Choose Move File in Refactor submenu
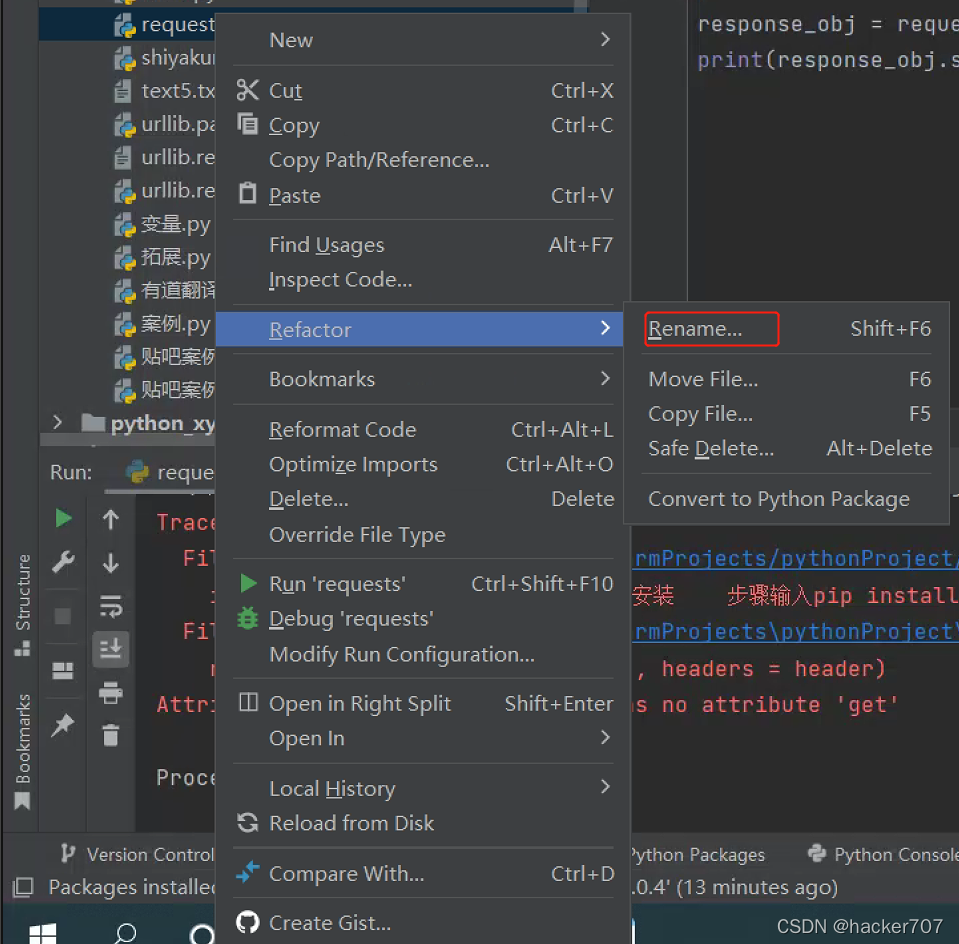The image size is (959, 944). tap(789, 379)
